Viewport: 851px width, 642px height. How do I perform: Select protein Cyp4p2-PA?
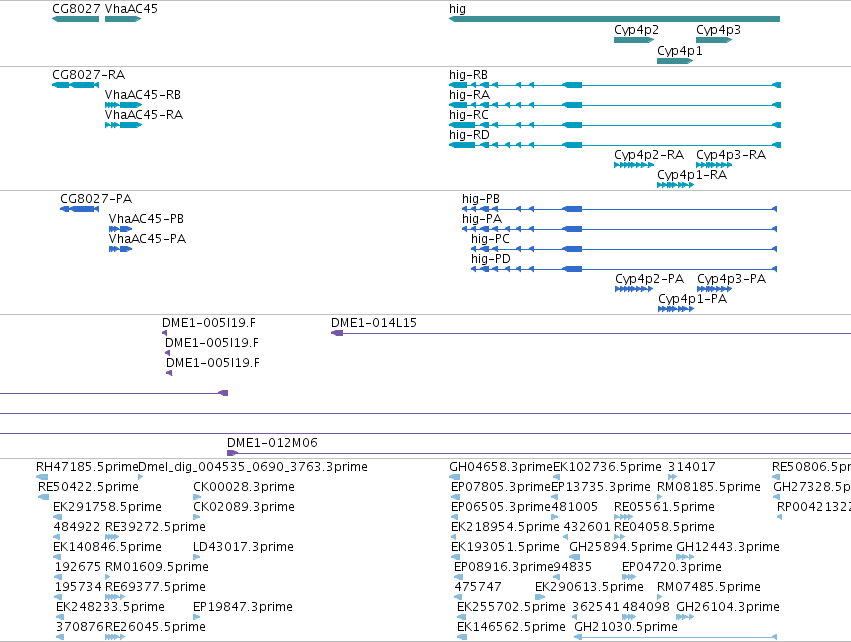[634, 289]
